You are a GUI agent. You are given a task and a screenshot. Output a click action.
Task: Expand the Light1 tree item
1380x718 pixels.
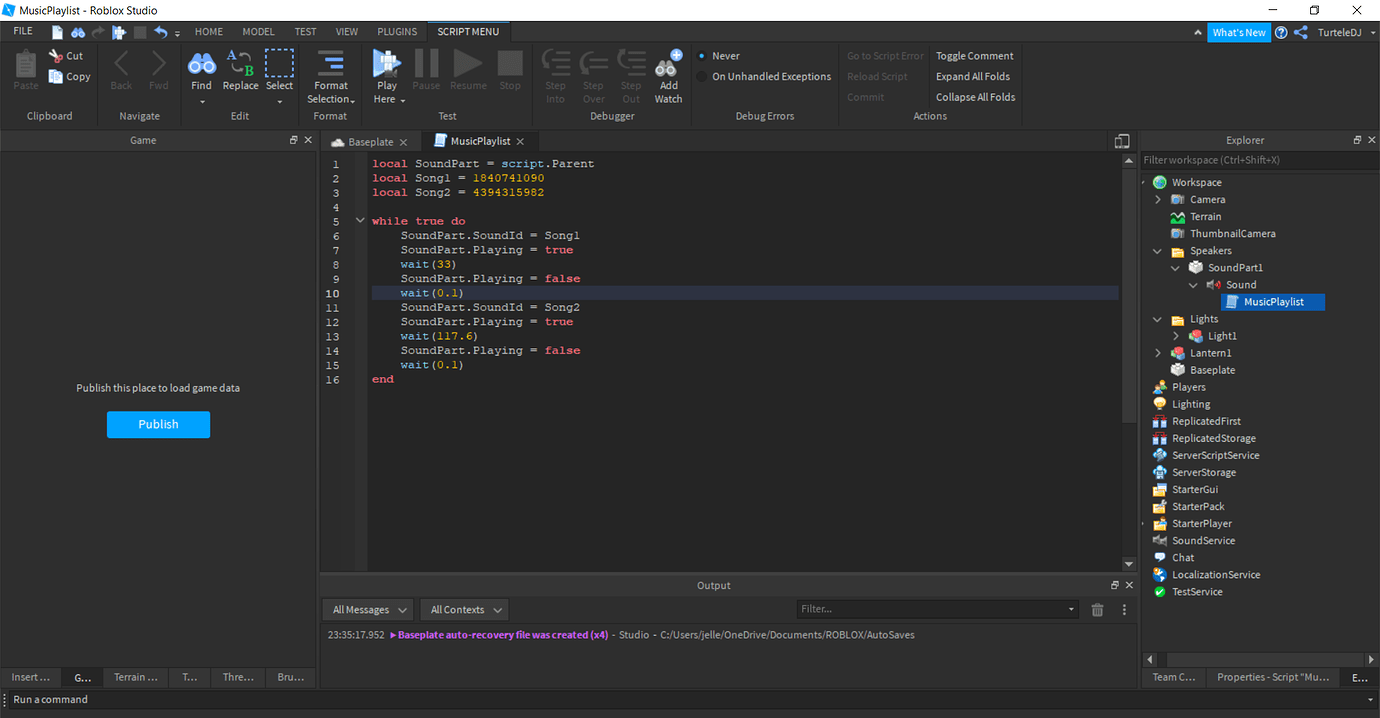[x=1176, y=335]
